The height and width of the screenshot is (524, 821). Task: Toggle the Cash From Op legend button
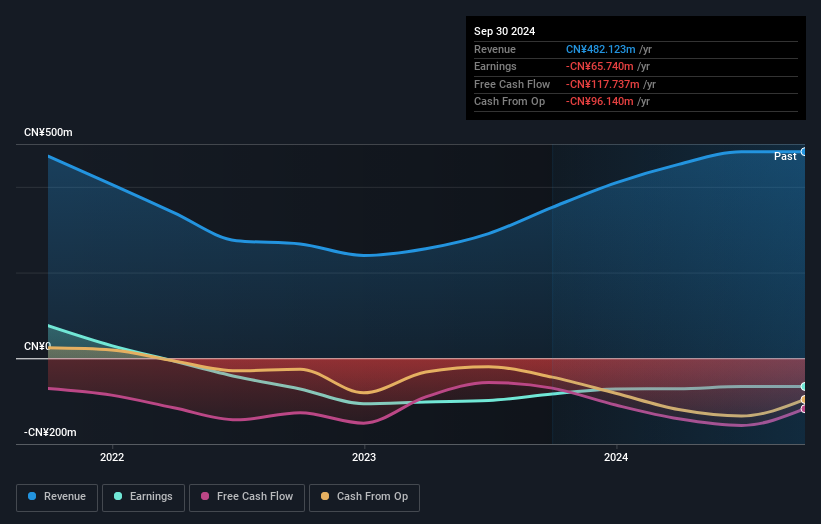(364, 497)
